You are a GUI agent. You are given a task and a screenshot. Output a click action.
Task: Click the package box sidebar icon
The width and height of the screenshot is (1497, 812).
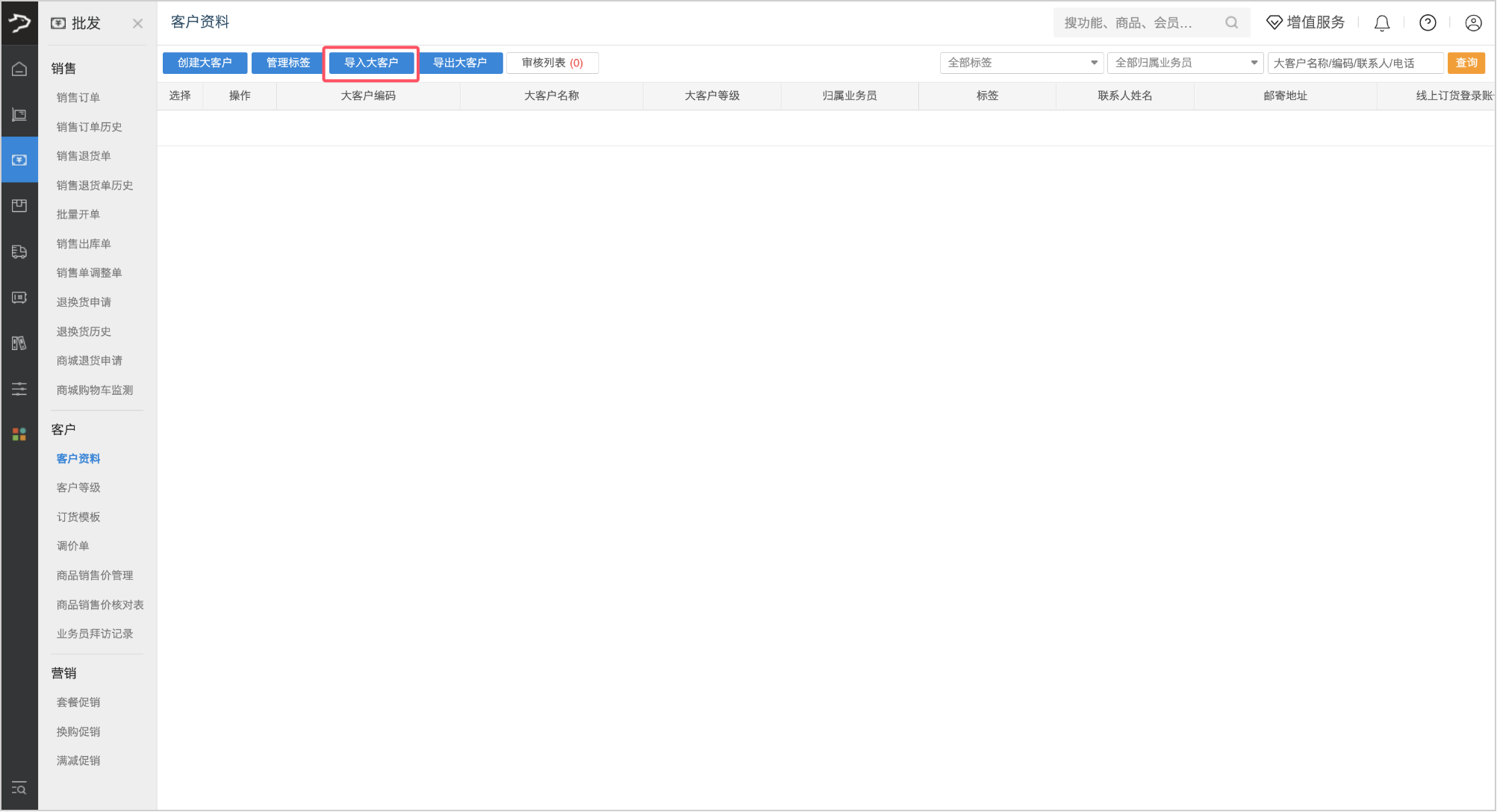point(19,205)
